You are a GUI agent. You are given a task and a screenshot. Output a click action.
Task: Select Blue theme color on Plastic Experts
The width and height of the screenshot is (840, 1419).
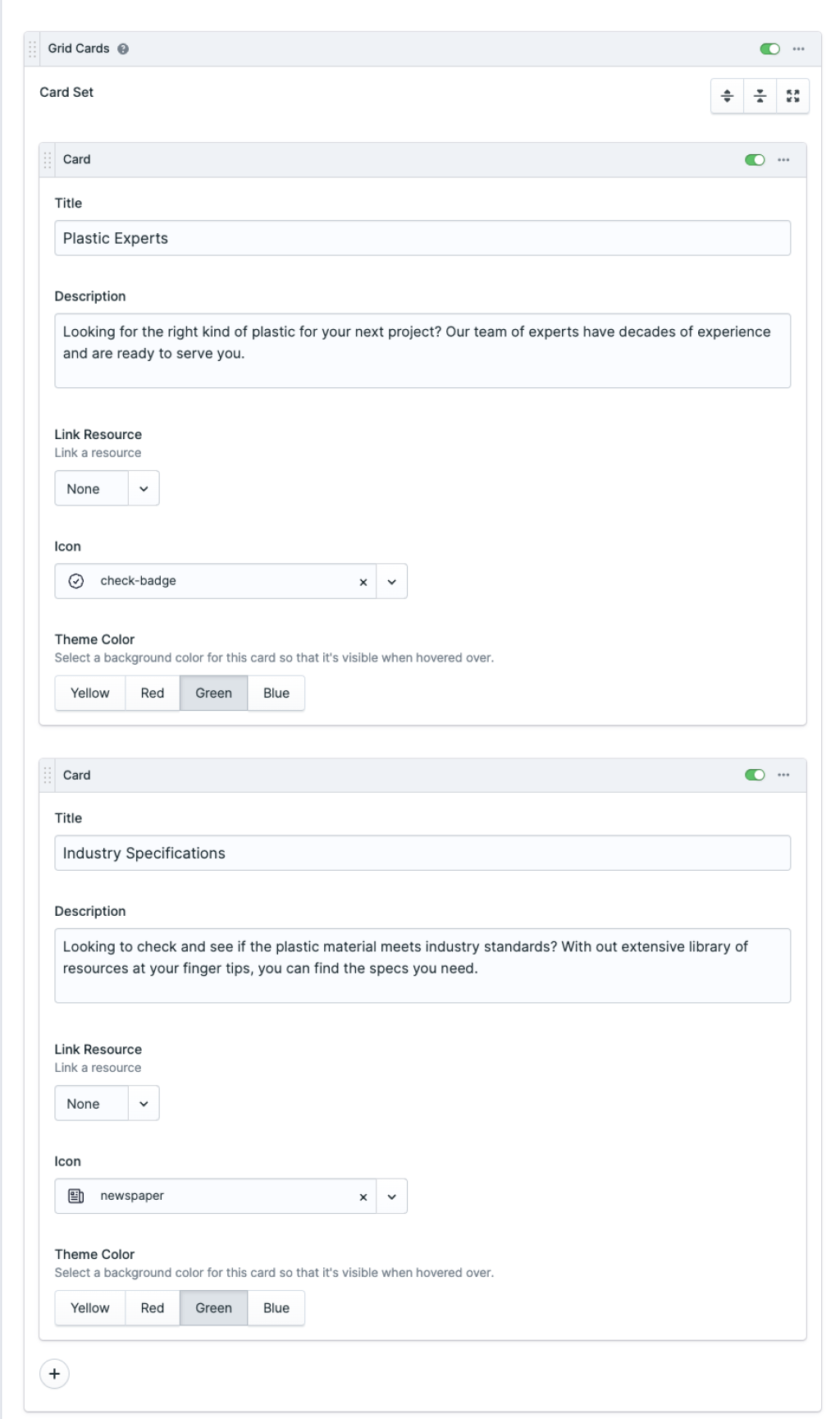[x=276, y=693]
